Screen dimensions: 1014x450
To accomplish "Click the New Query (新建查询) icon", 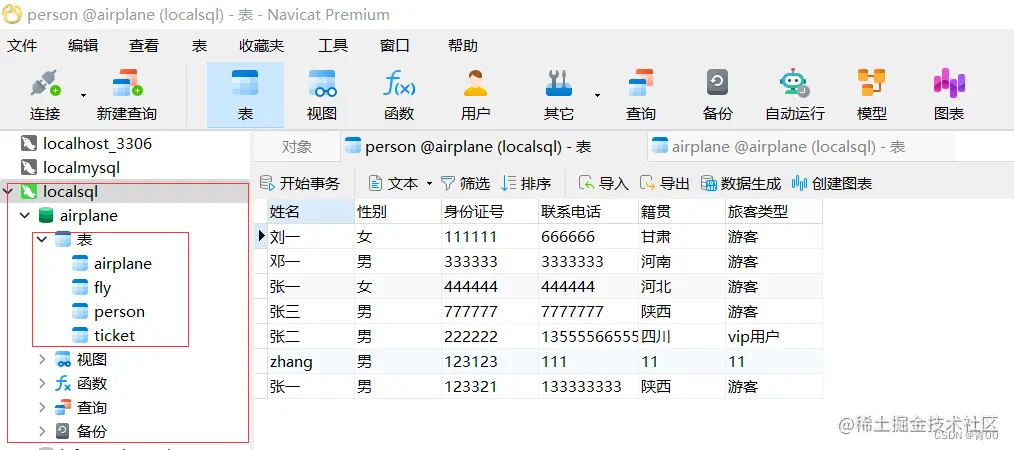I will (127, 83).
